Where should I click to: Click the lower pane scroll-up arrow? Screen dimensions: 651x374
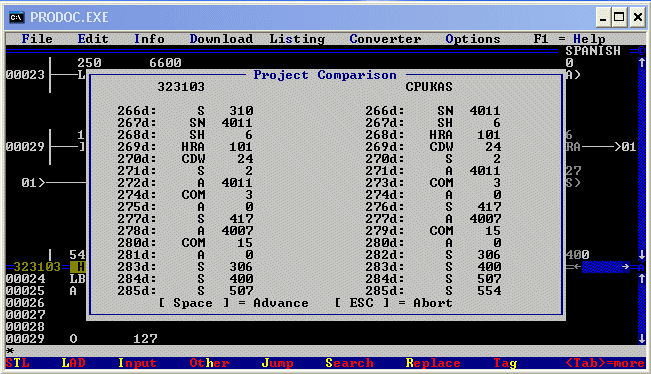click(x=641, y=279)
